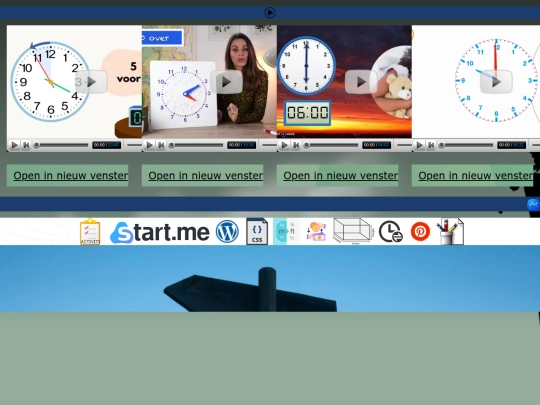
Task: Click first video's volume slider
Action: coord(134,145)
